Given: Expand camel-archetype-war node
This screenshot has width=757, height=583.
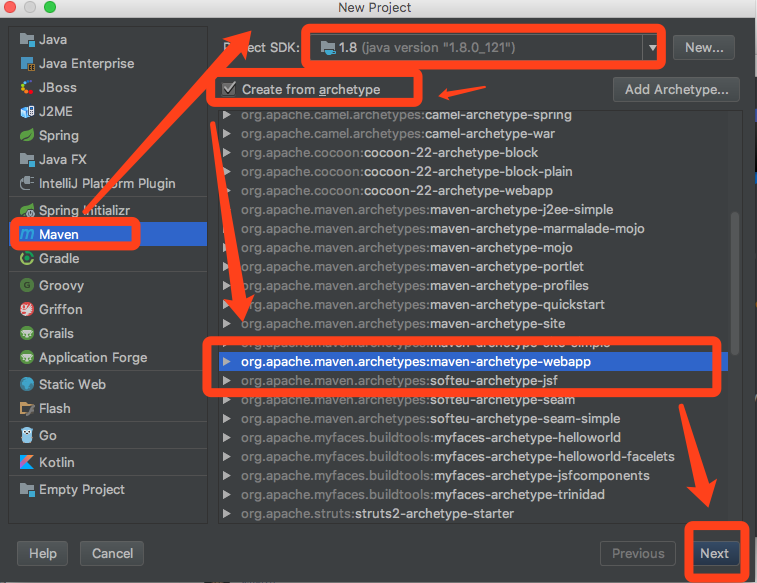Looking at the screenshot, I should coord(226,134).
